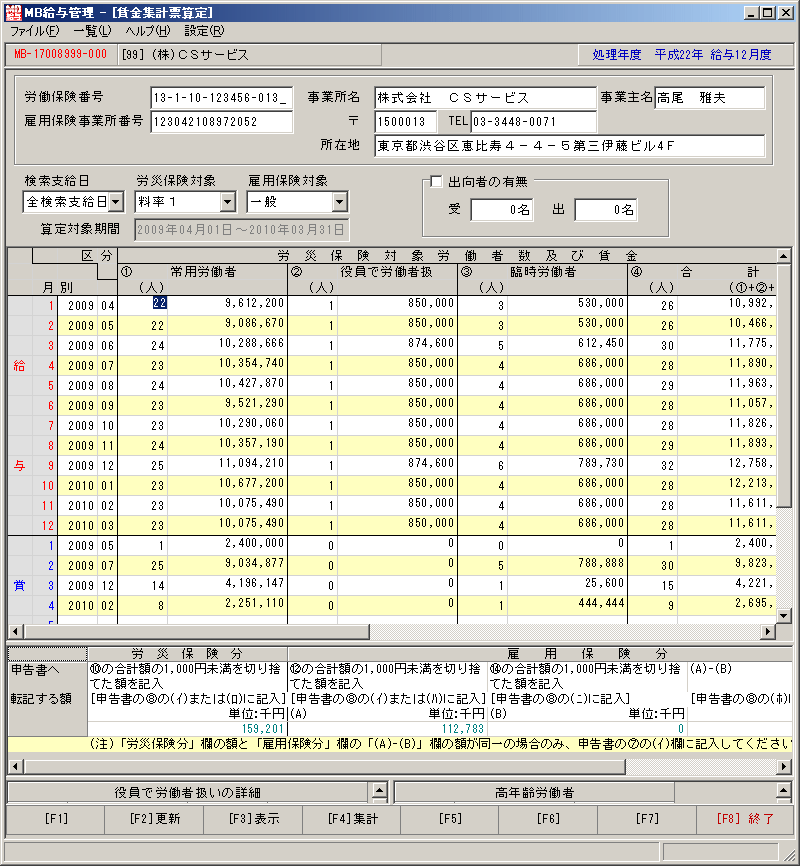Click the MB app icon in title bar
800x866 pixels.
click(x=13, y=12)
